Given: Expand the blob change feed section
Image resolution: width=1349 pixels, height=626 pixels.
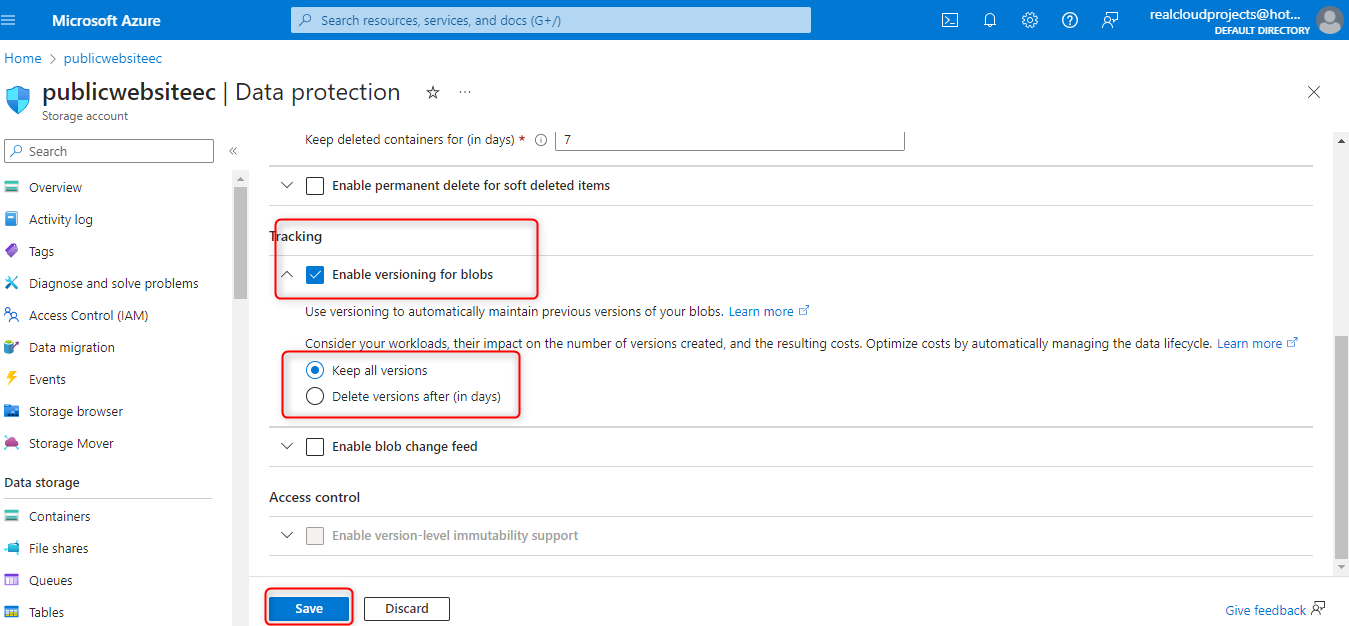Looking at the screenshot, I should (x=287, y=447).
